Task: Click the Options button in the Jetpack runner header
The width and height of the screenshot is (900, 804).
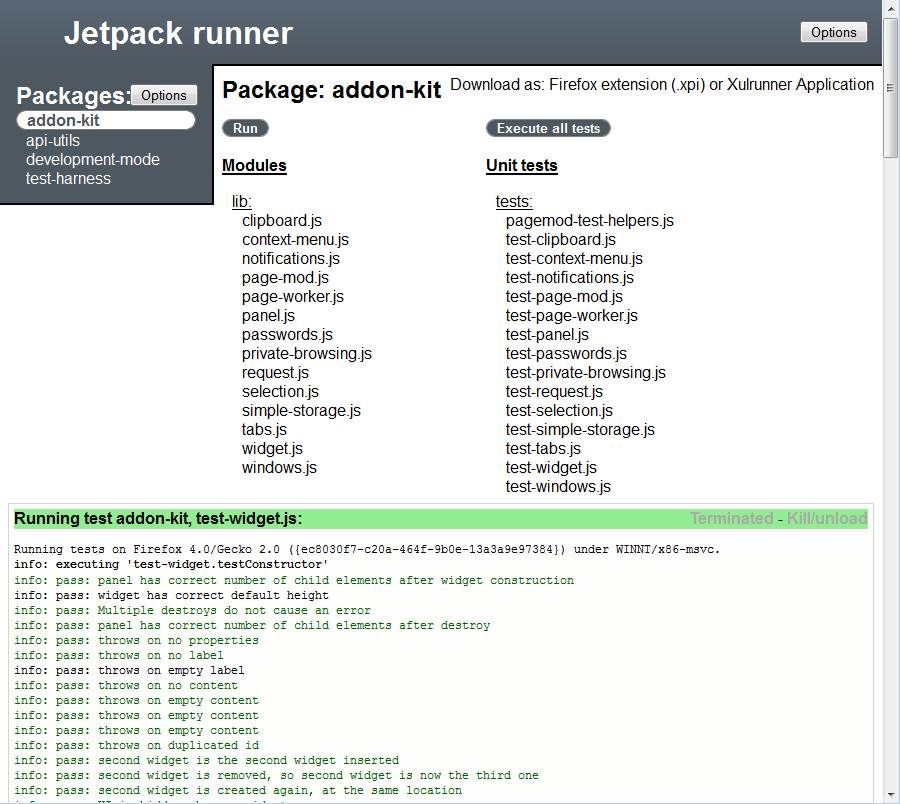Action: click(833, 32)
